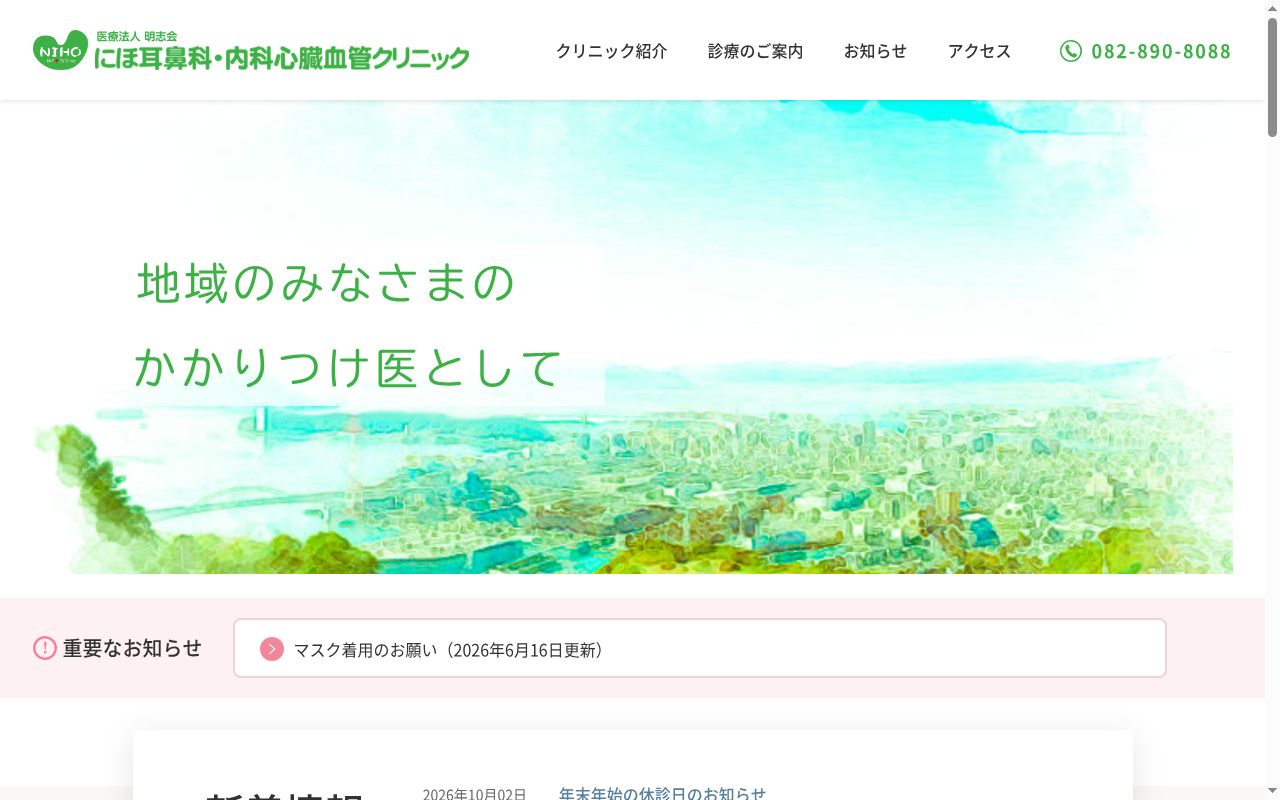Click the page vertical scrollbar thumb

[x=1272, y=78]
